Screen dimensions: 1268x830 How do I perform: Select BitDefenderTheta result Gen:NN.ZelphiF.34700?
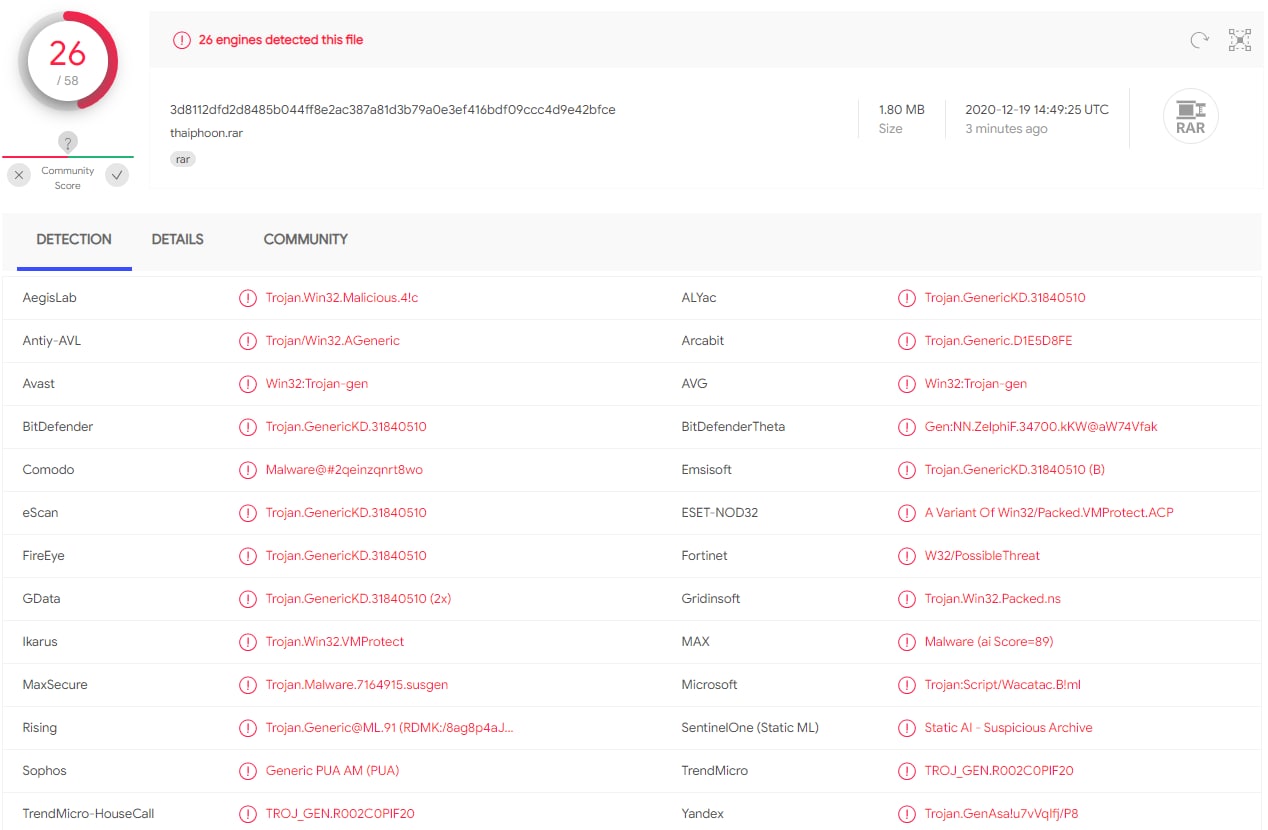click(x=1041, y=427)
